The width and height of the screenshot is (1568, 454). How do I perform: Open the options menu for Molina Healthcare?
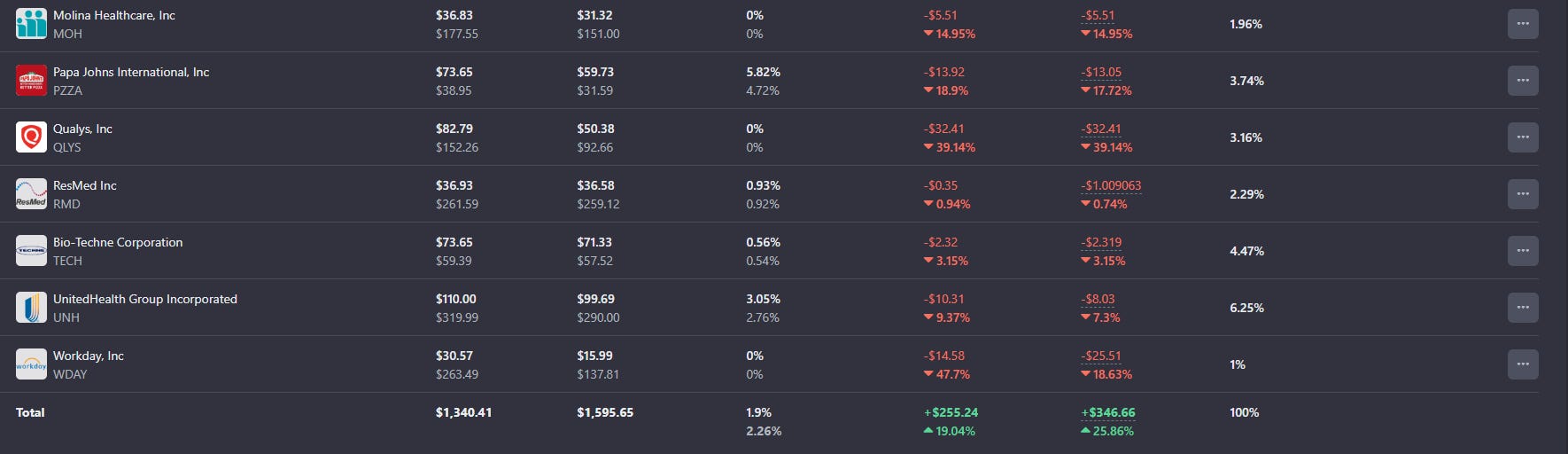[x=1523, y=24]
